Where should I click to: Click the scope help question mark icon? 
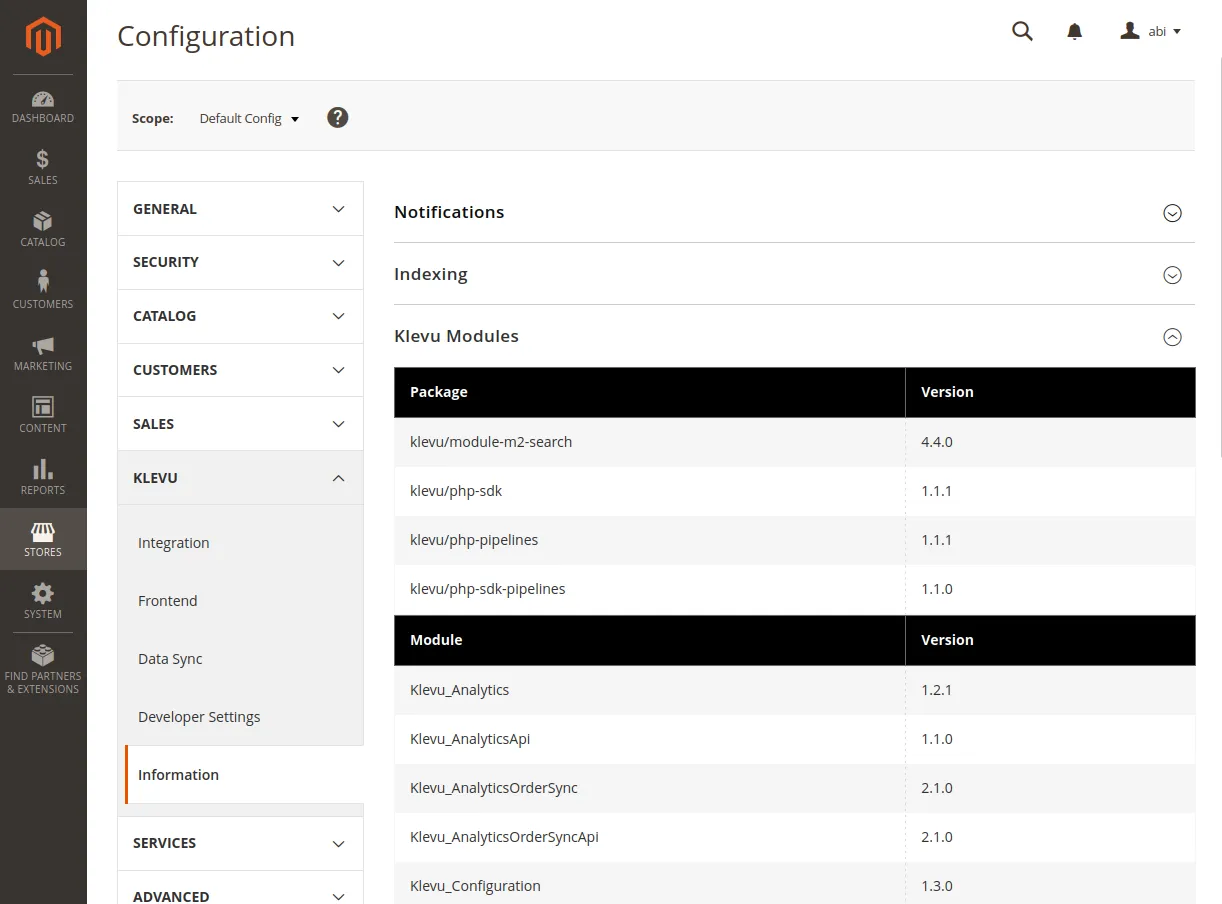(338, 117)
